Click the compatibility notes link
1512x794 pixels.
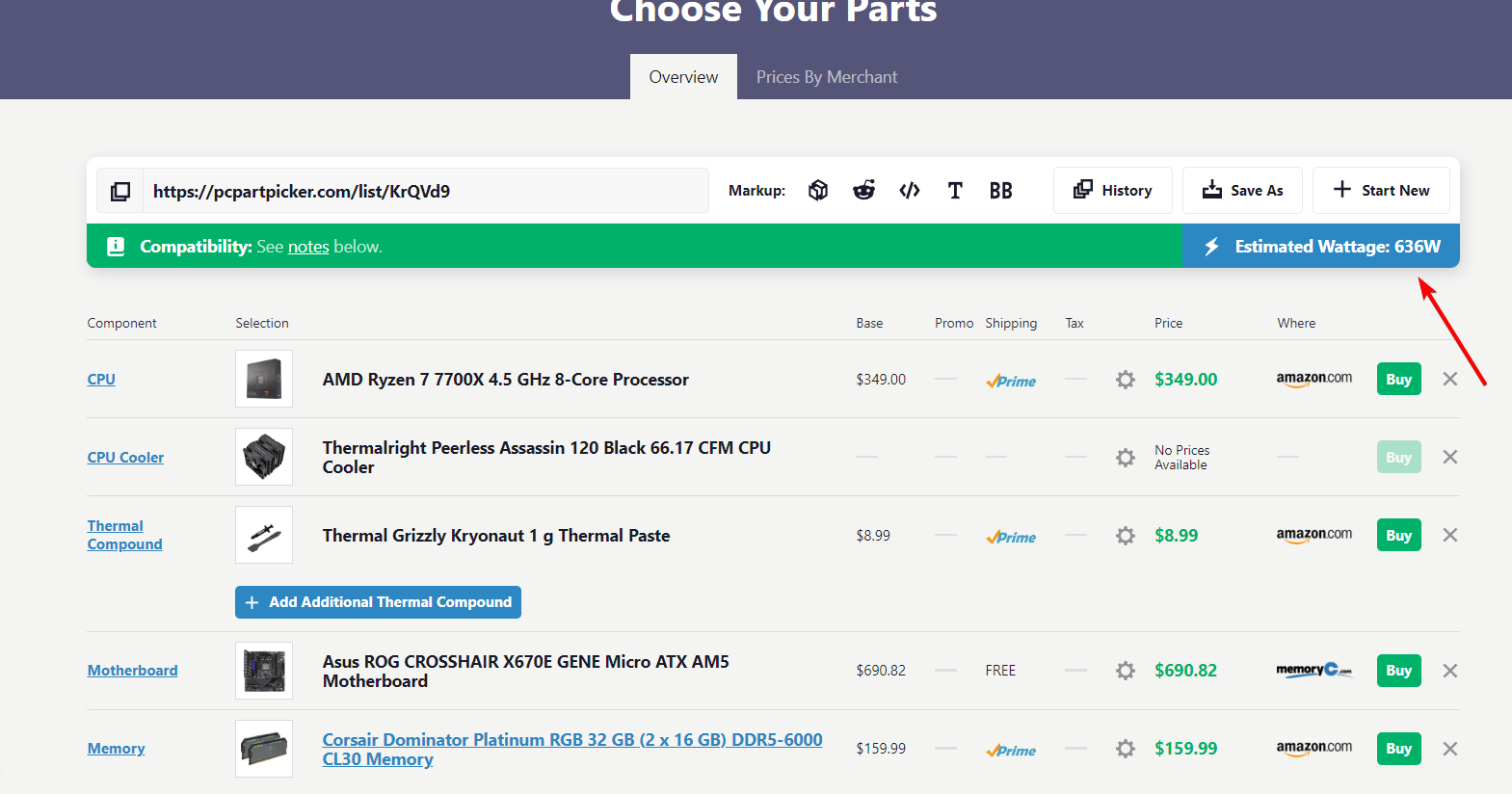point(308,247)
